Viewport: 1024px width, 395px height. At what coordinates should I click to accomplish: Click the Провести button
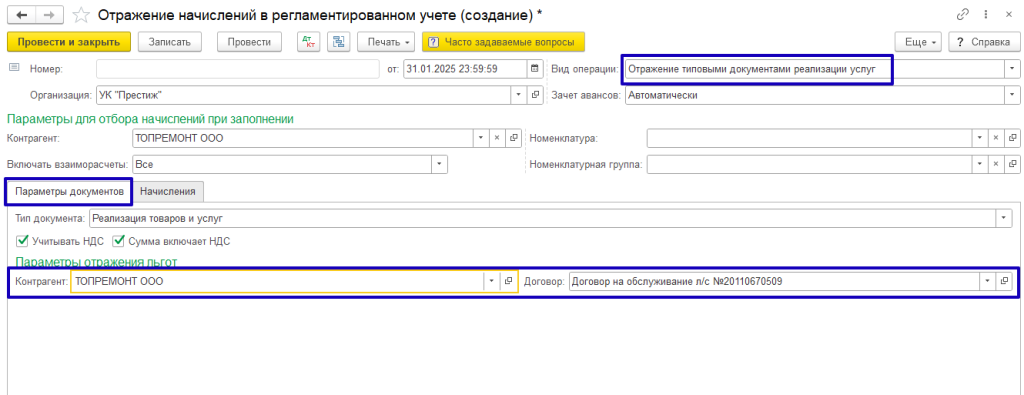249,42
